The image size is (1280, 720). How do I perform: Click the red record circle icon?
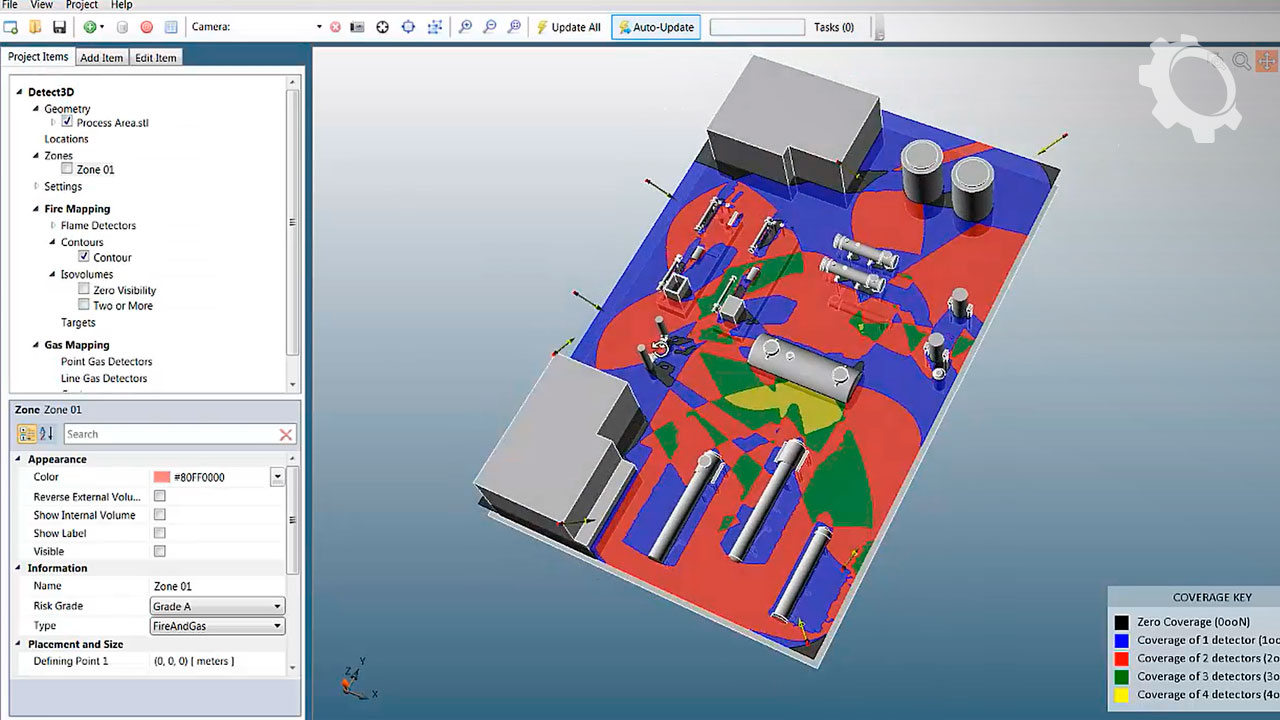point(146,27)
